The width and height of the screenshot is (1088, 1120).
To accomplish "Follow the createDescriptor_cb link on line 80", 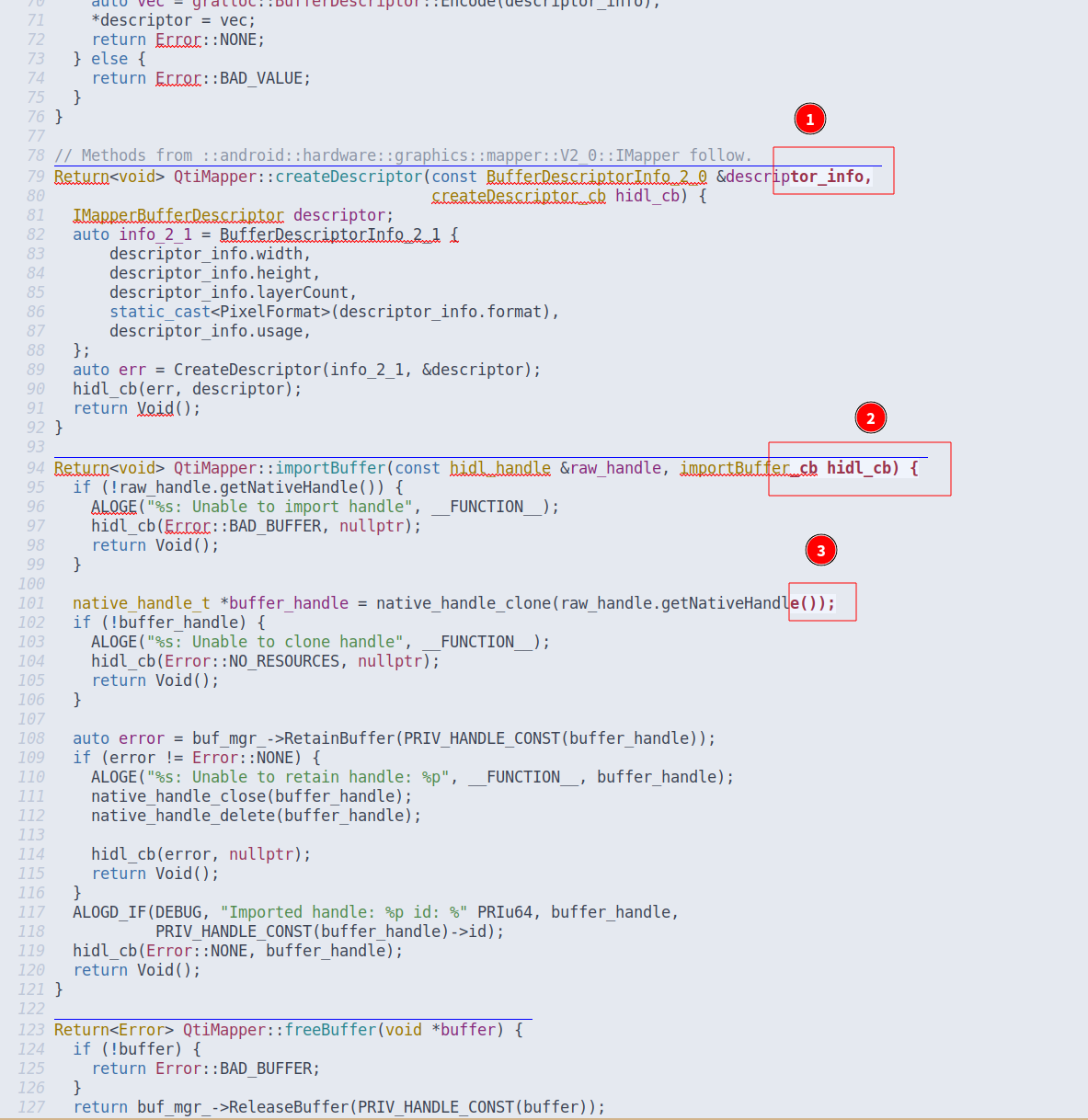I will click(518, 196).
